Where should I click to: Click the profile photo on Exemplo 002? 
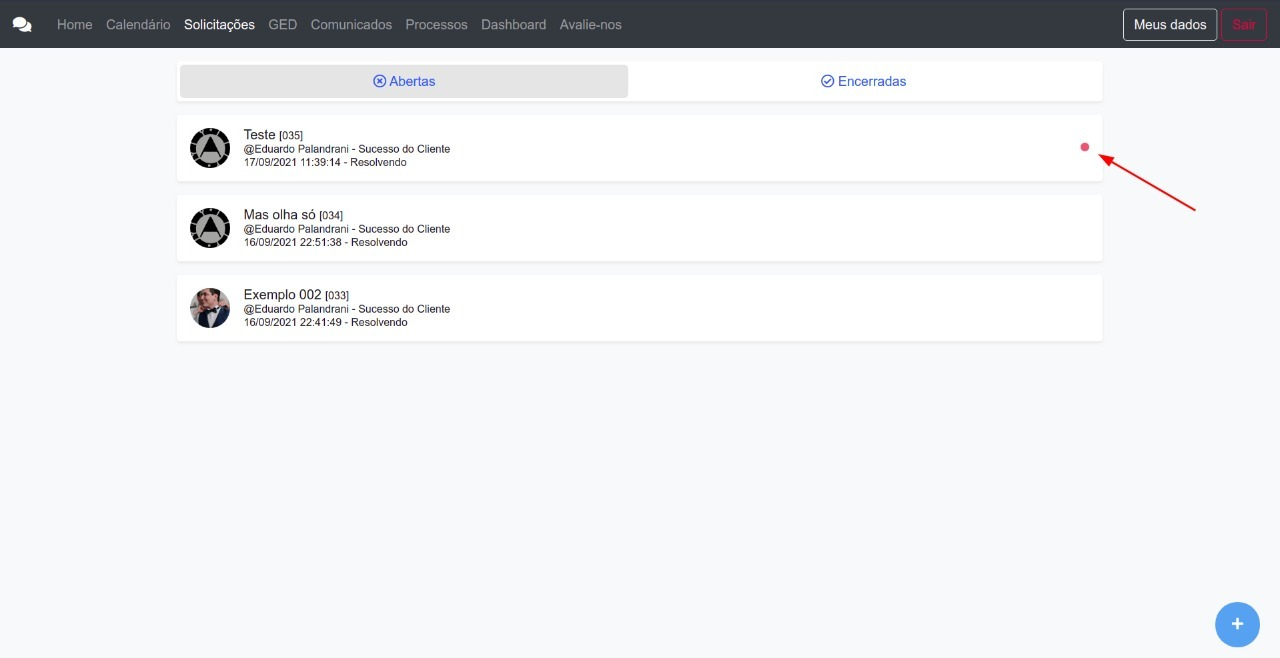[210, 308]
